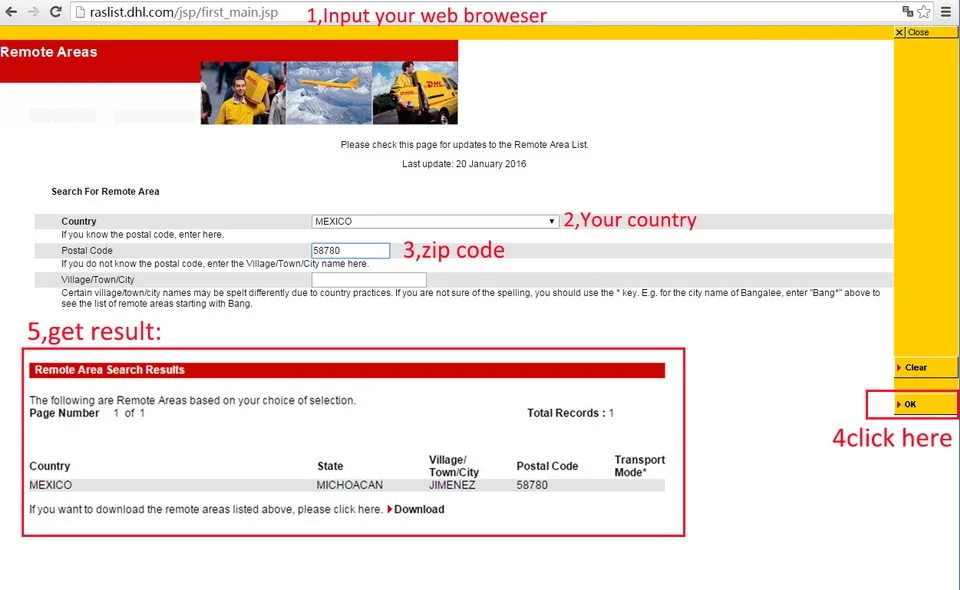
Task: Click the Page Number label
Action: 64,413
